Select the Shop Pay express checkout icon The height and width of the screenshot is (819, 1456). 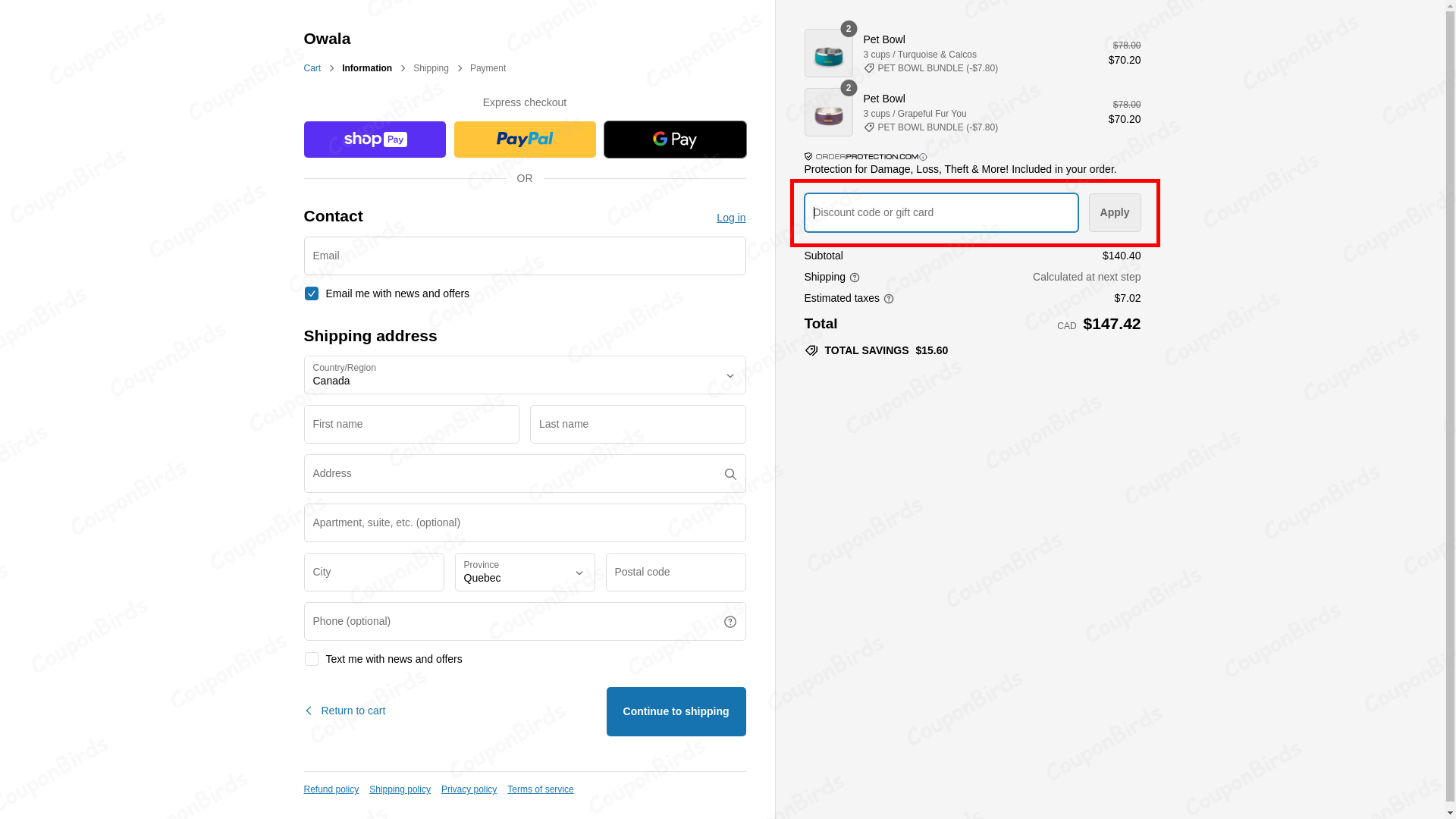point(374,139)
